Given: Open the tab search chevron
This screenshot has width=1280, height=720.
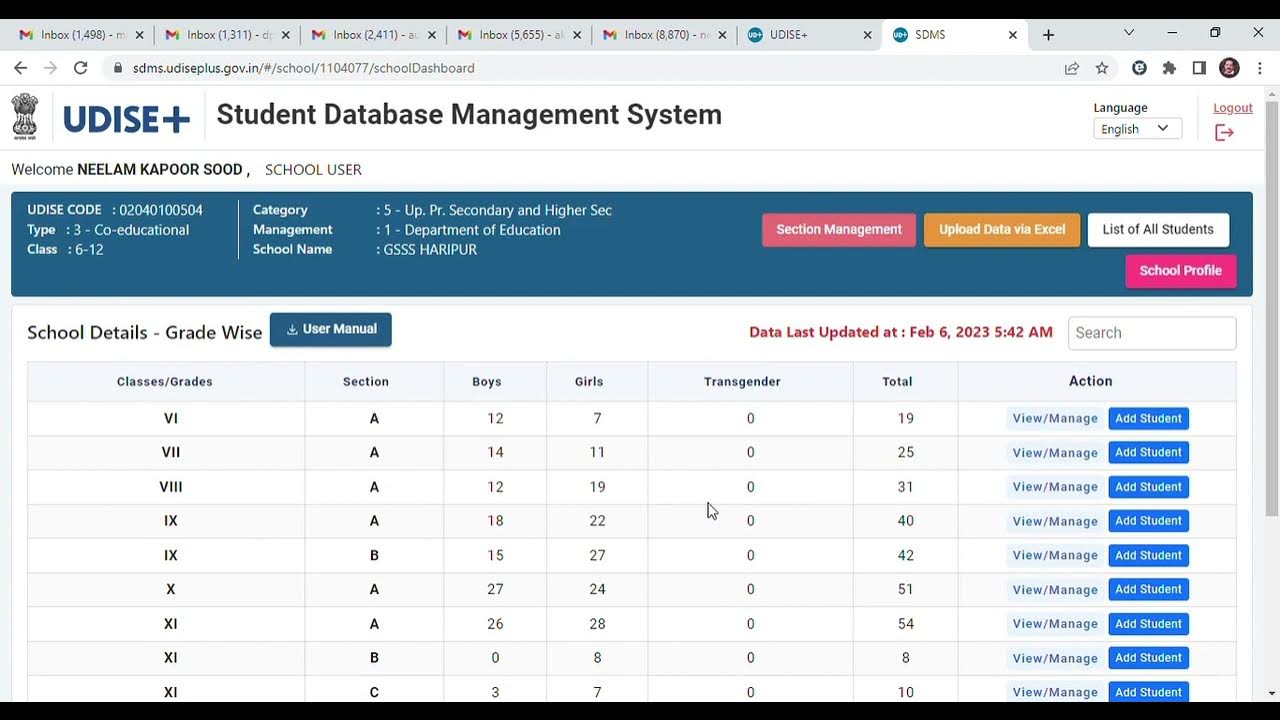Looking at the screenshot, I should 1129,33.
